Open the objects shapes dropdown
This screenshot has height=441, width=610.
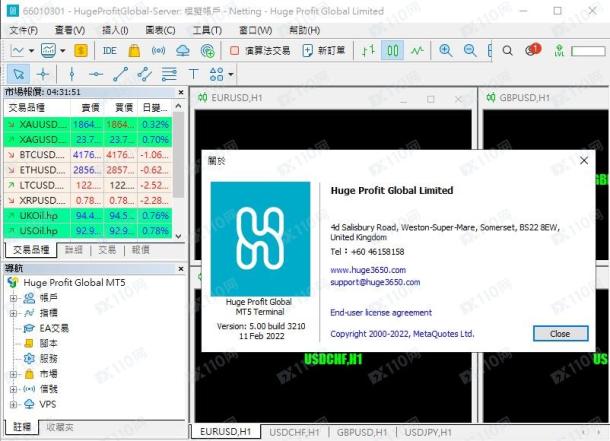point(231,74)
